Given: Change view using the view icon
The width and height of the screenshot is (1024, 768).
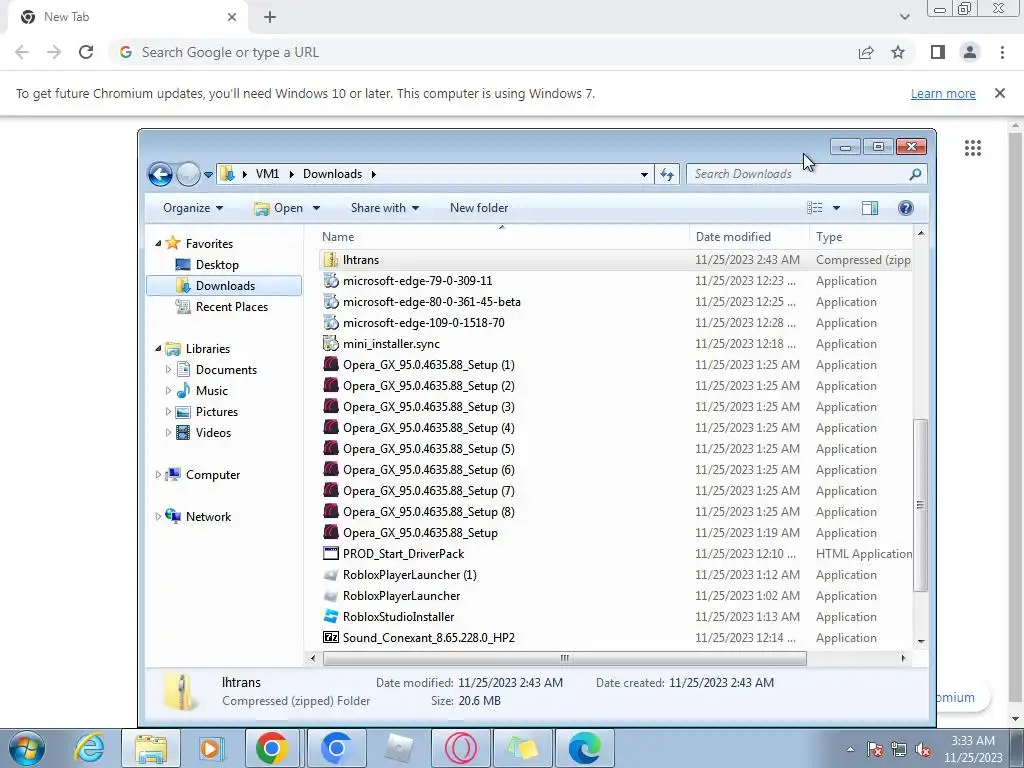Looking at the screenshot, I should click(x=814, y=208).
